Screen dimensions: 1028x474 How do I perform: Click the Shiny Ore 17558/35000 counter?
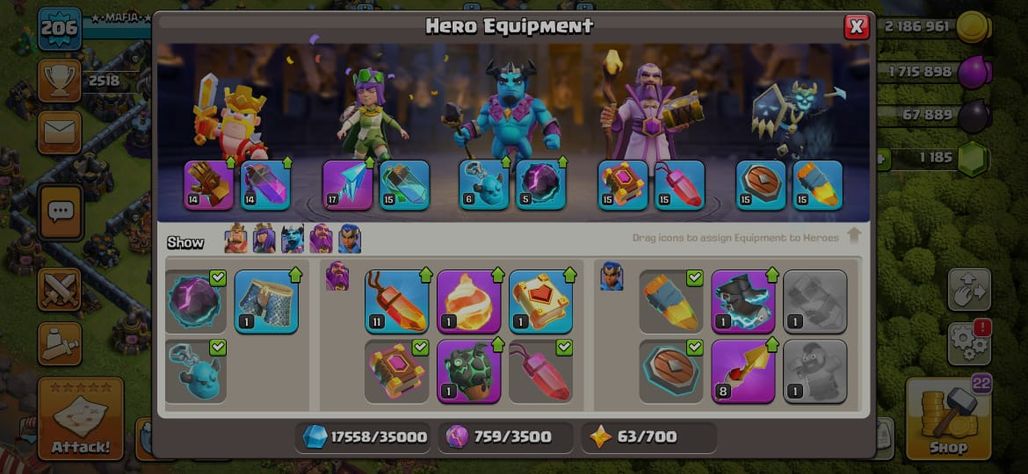coord(364,437)
